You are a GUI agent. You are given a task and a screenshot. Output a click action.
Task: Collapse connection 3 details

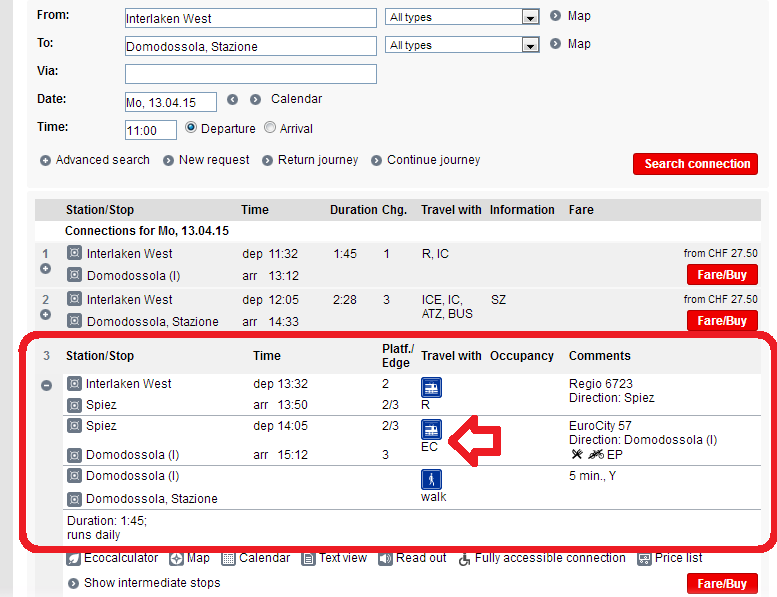tap(47, 385)
